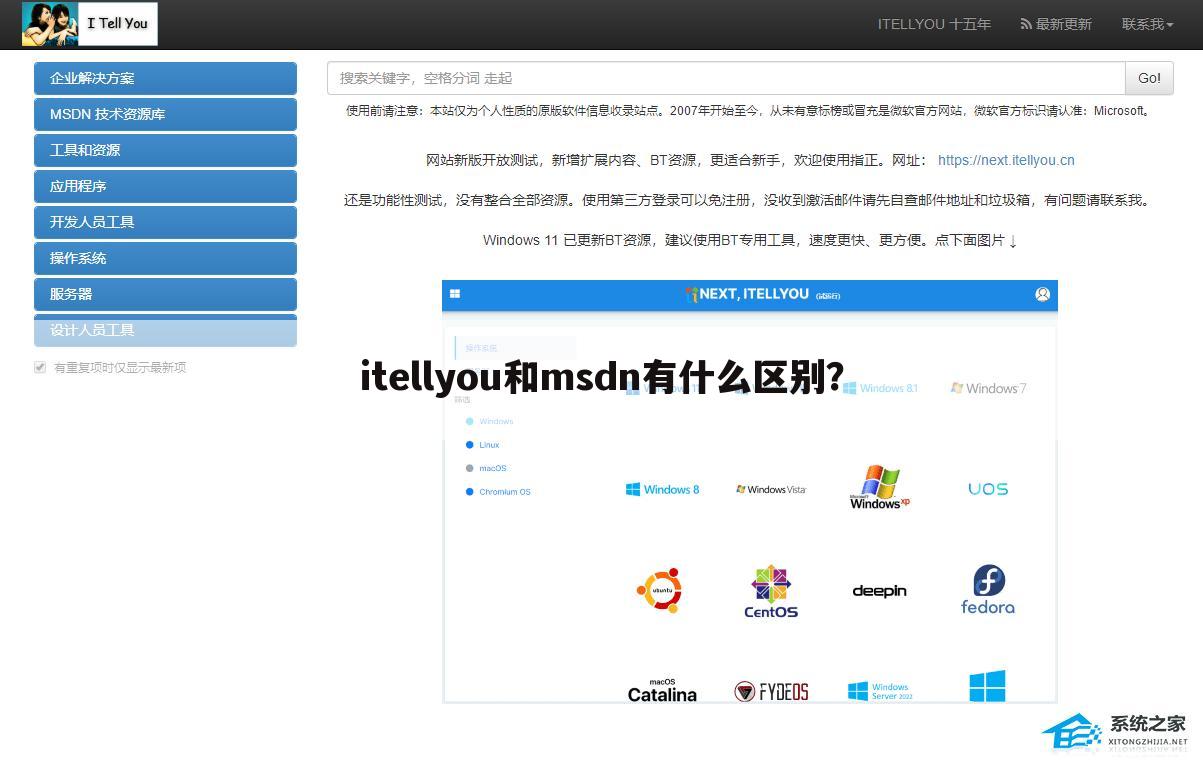Expand the 应用程序 category
1203x760 pixels.
point(165,186)
